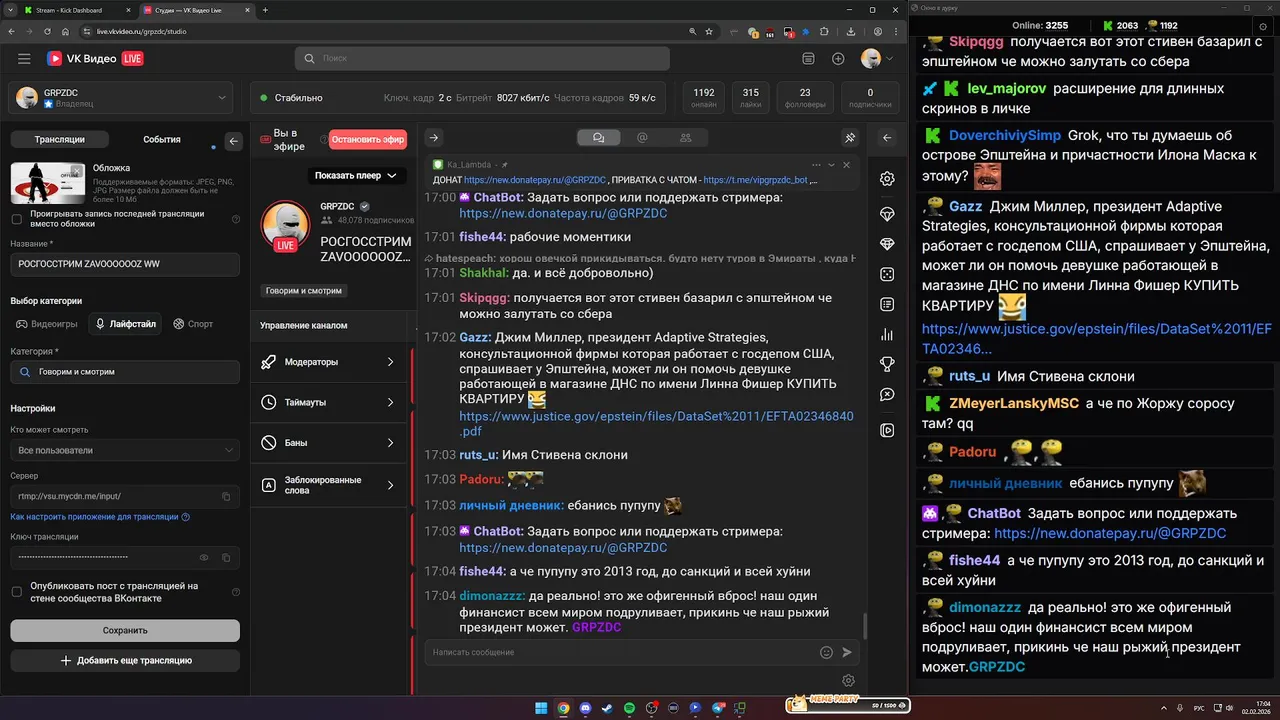Open Steam from the taskbar

[607, 708]
